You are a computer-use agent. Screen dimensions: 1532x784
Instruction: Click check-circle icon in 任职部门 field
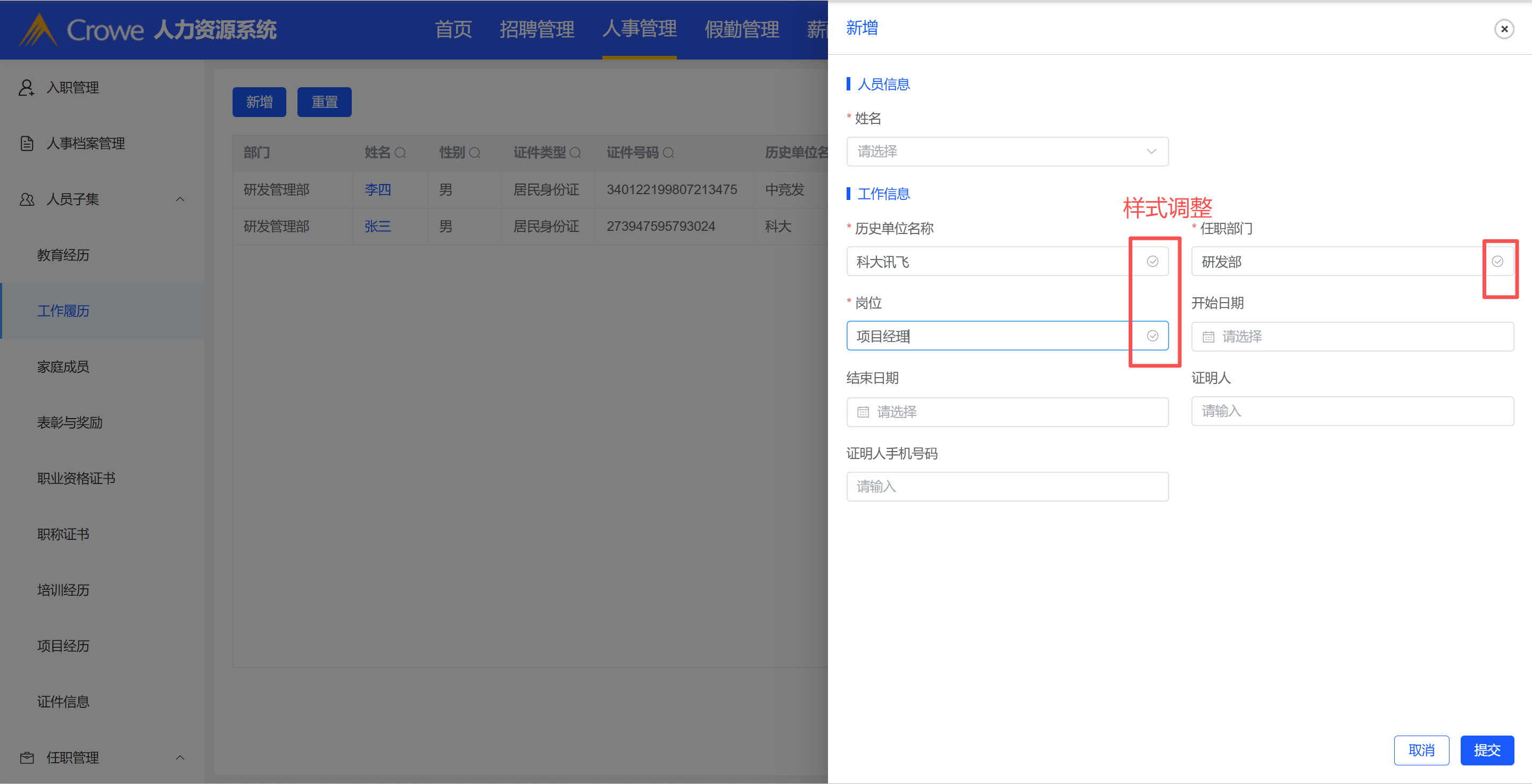1497,262
